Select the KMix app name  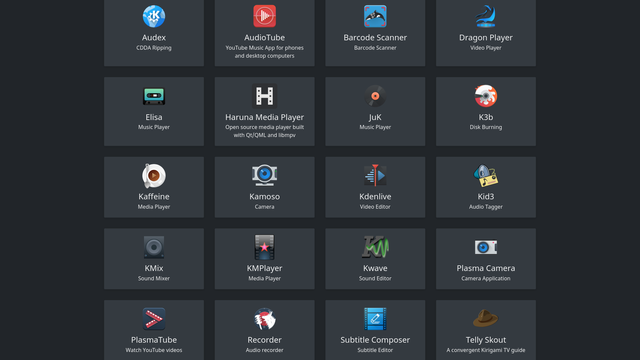(154, 268)
